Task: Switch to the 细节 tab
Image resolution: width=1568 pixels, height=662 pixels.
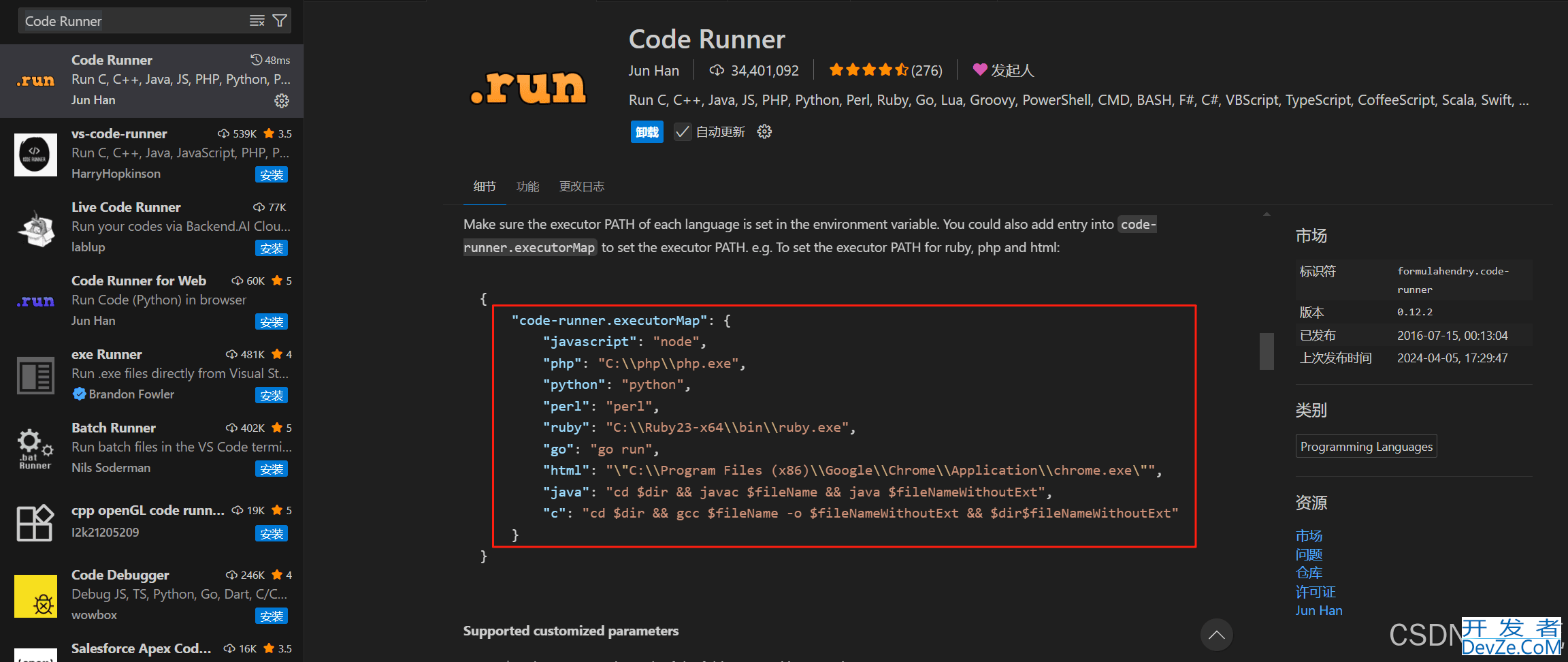Action: (485, 186)
